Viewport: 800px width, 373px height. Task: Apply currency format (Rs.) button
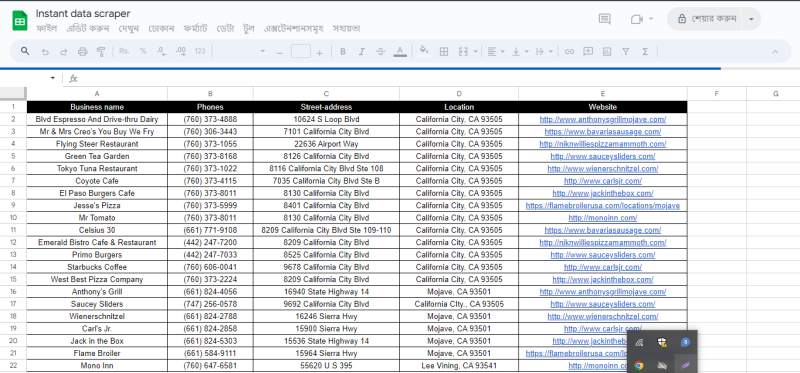124,51
